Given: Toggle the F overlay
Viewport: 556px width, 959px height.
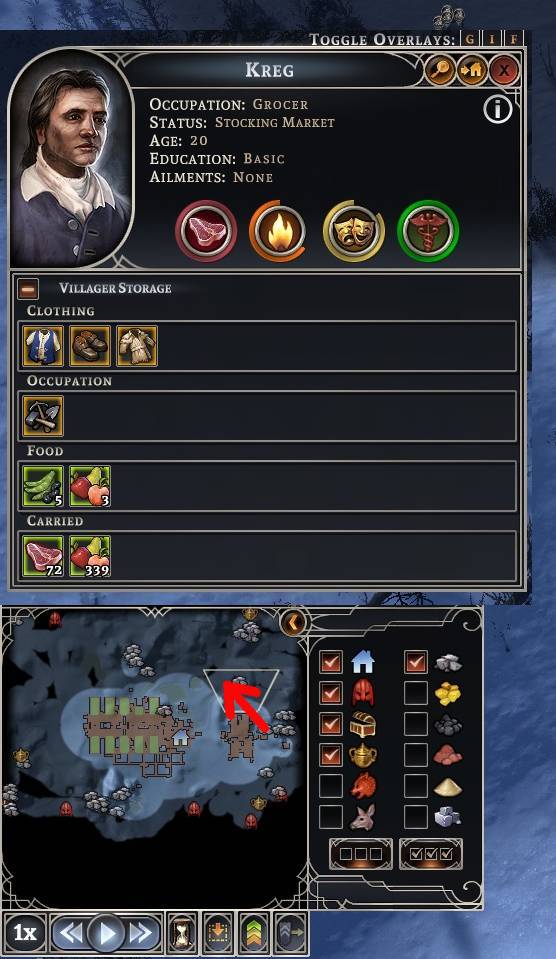Looking at the screenshot, I should [513, 40].
